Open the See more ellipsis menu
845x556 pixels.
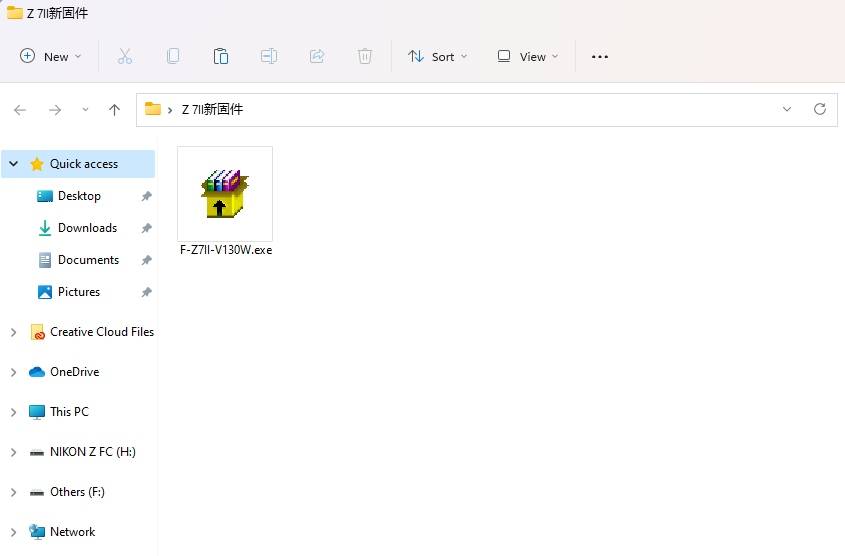pos(600,57)
